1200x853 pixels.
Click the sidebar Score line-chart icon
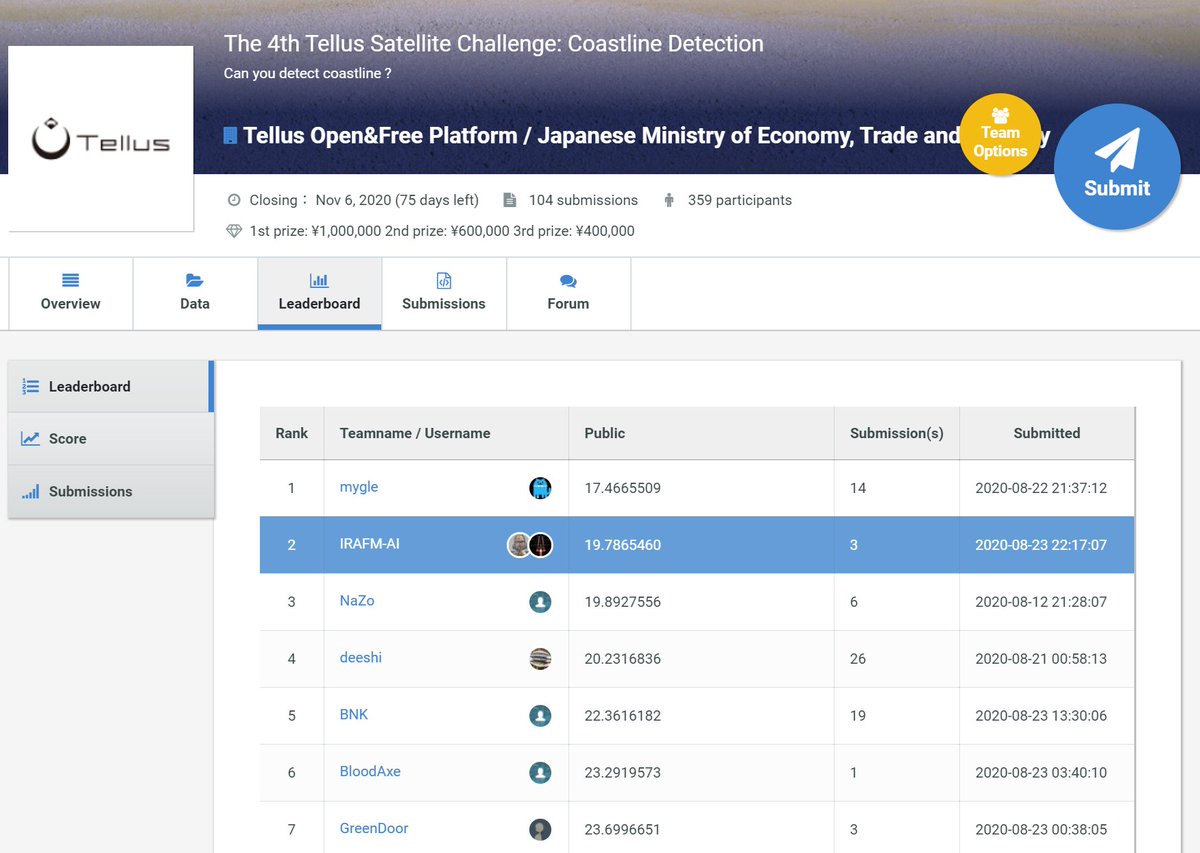point(30,438)
